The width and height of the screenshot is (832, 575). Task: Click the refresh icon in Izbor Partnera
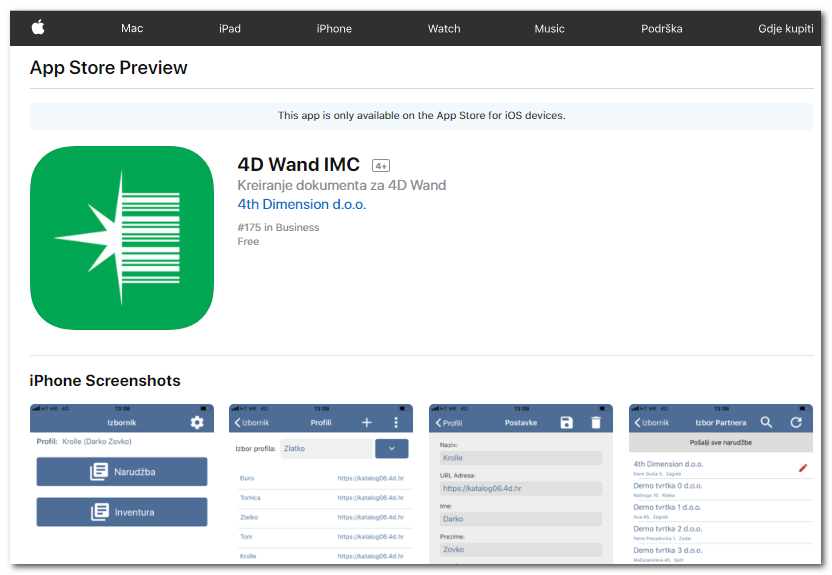click(x=796, y=422)
